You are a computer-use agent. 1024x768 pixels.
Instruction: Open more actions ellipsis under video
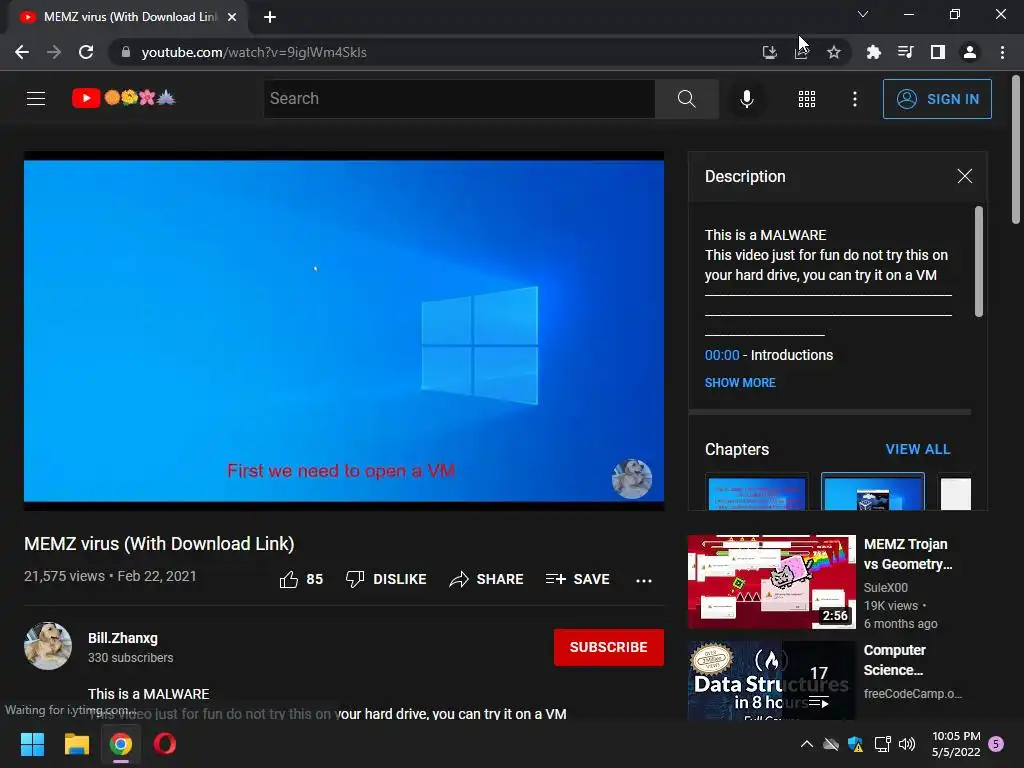click(644, 580)
